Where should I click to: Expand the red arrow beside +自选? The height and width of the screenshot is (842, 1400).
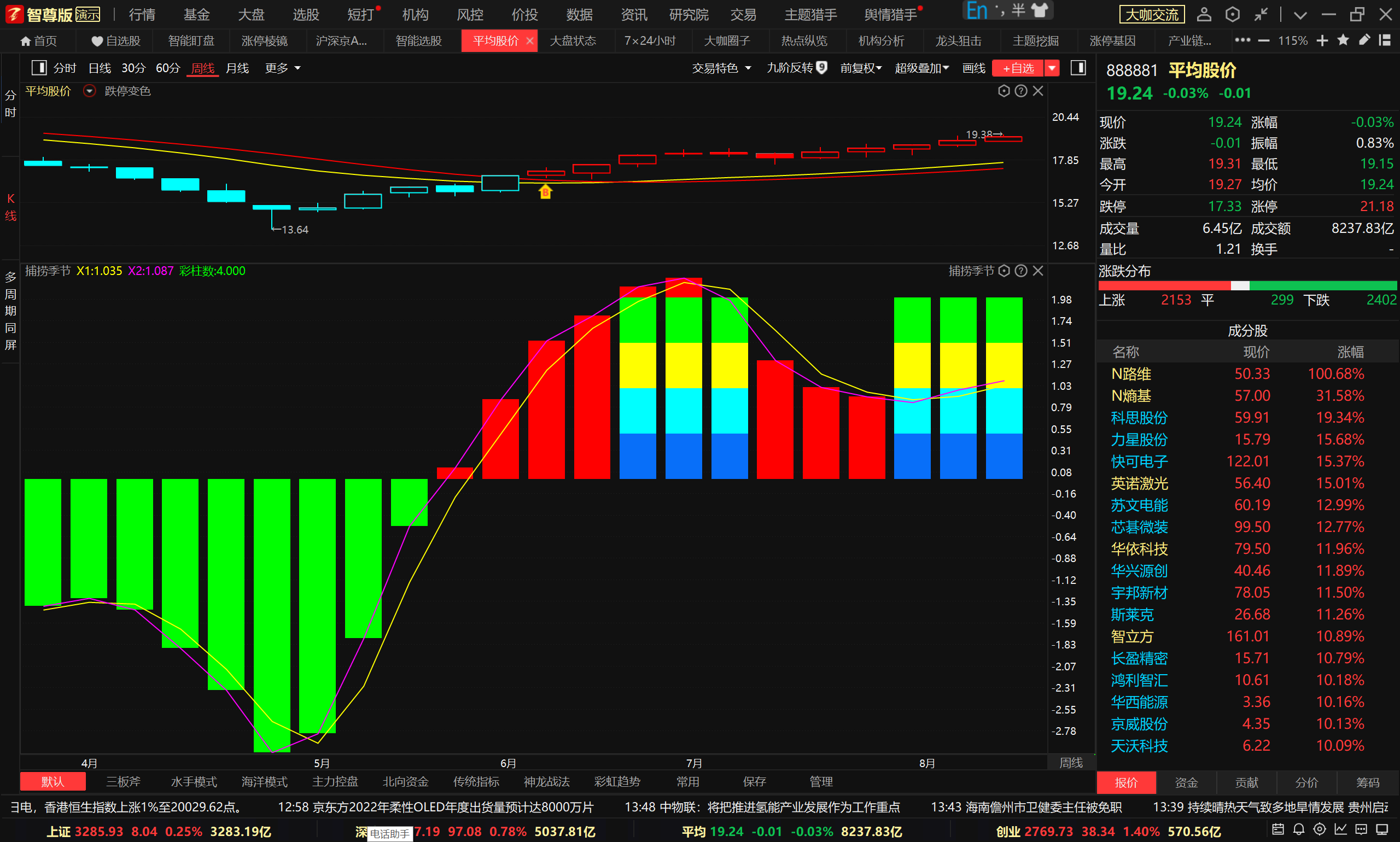click(1052, 68)
